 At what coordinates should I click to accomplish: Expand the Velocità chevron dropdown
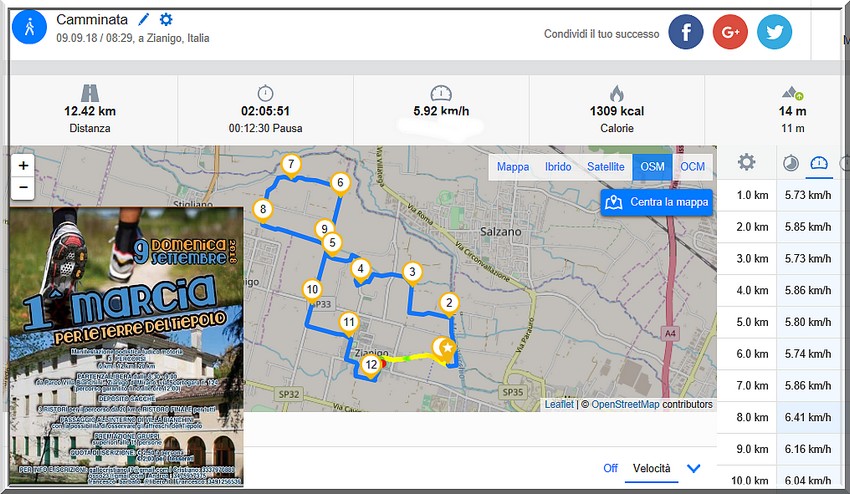693,468
